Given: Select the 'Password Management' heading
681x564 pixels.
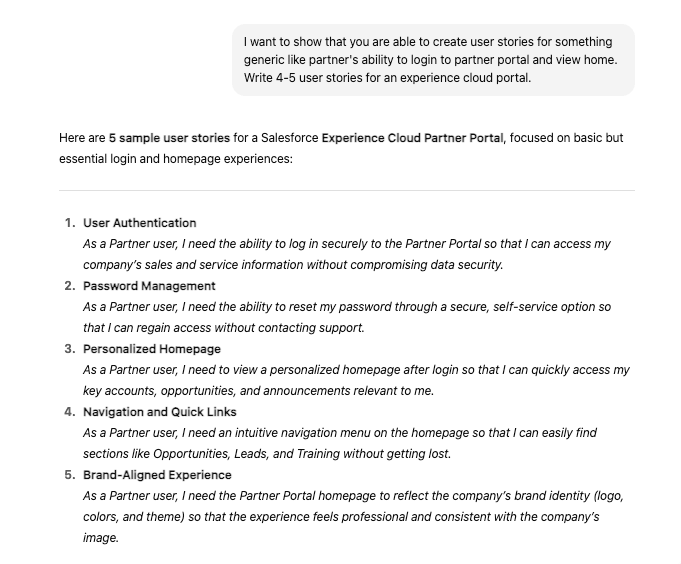Looking at the screenshot, I should (149, 286).
